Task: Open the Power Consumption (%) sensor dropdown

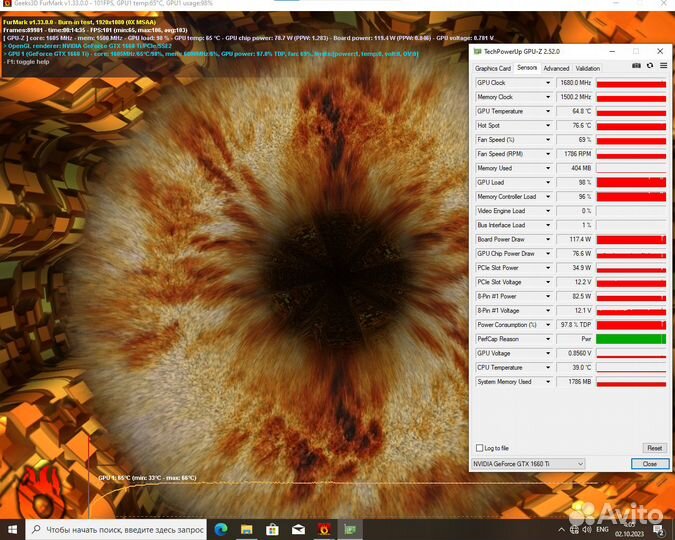Action: (x=548, y=325)
